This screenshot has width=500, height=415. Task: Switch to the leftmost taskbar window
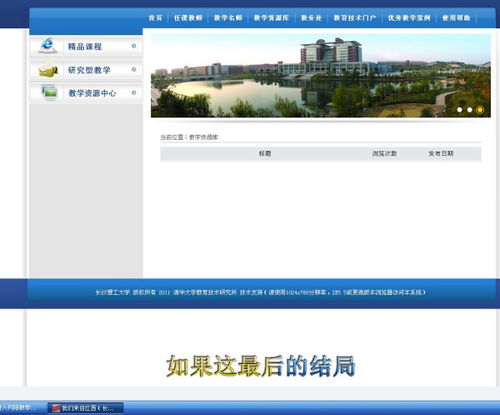[x=20, y=407]
